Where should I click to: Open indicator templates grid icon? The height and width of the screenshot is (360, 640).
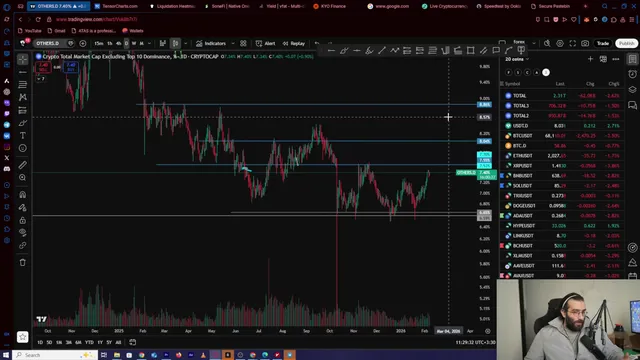tap(243, 43)
